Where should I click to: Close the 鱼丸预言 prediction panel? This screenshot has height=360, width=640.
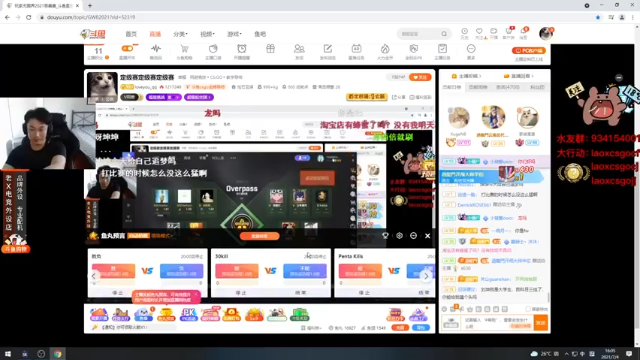pyautogui.click(x=427, y=236)
